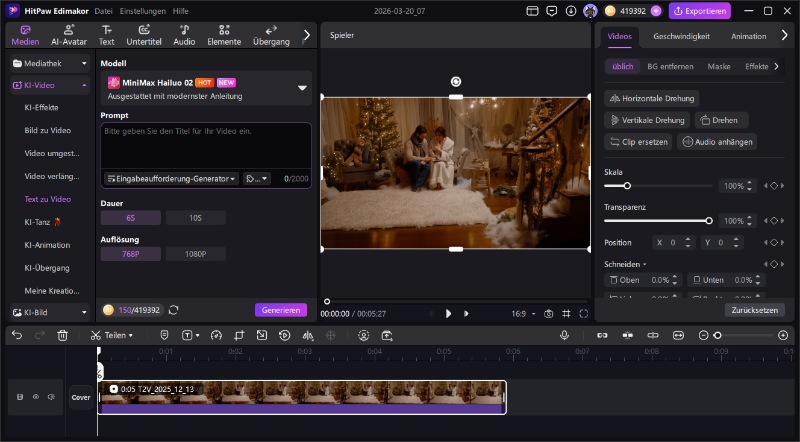This screenshot has width=800, height=442.
Task: Switch to the Untertitel tab
Action: [x=144, y=35]
